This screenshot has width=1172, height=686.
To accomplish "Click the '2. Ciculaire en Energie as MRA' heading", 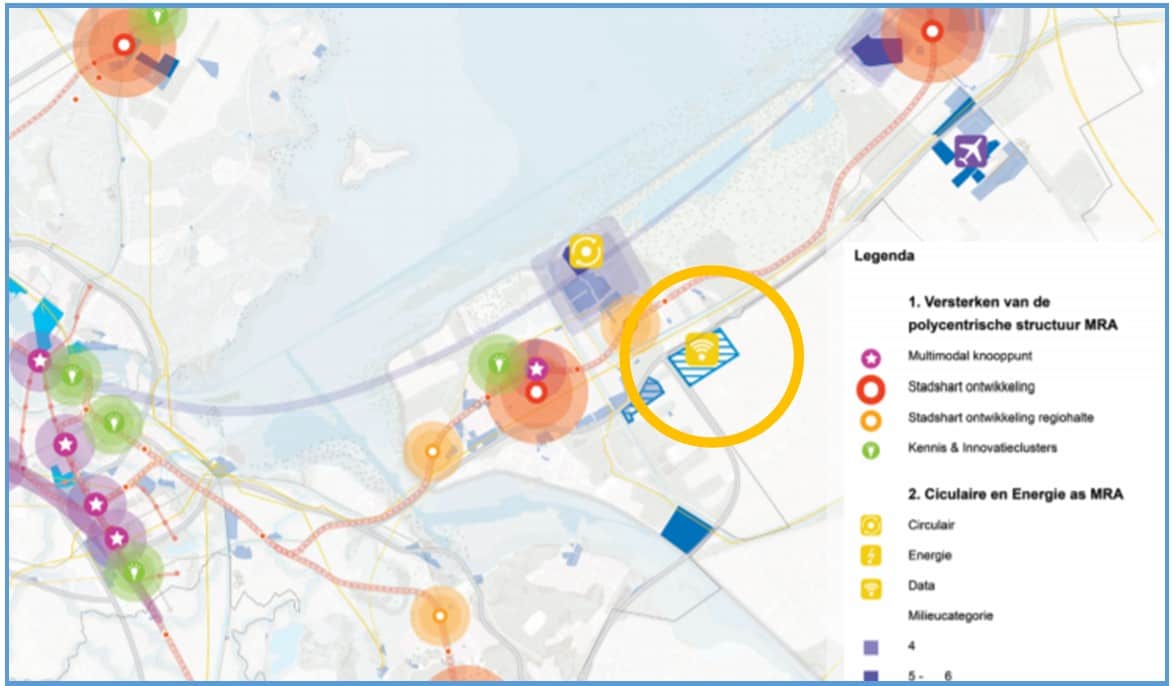I will [x=1015, y=494].
